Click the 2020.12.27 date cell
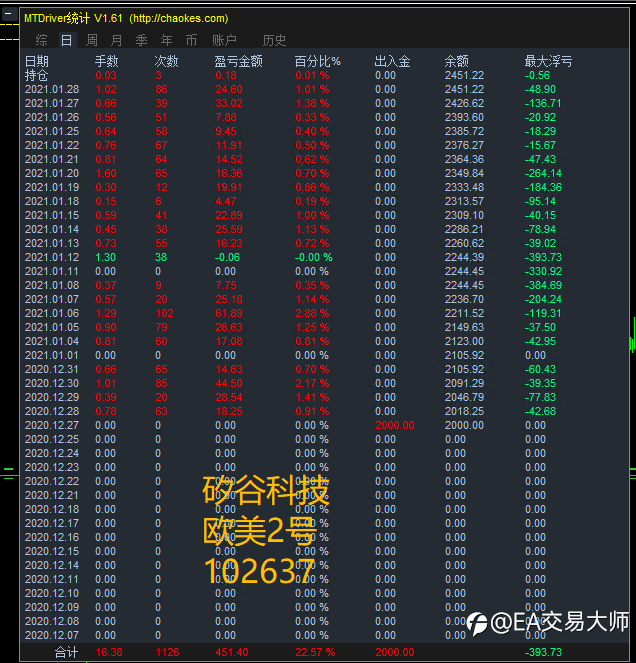Screen dimensions: 636x663 tap(52, 425)
